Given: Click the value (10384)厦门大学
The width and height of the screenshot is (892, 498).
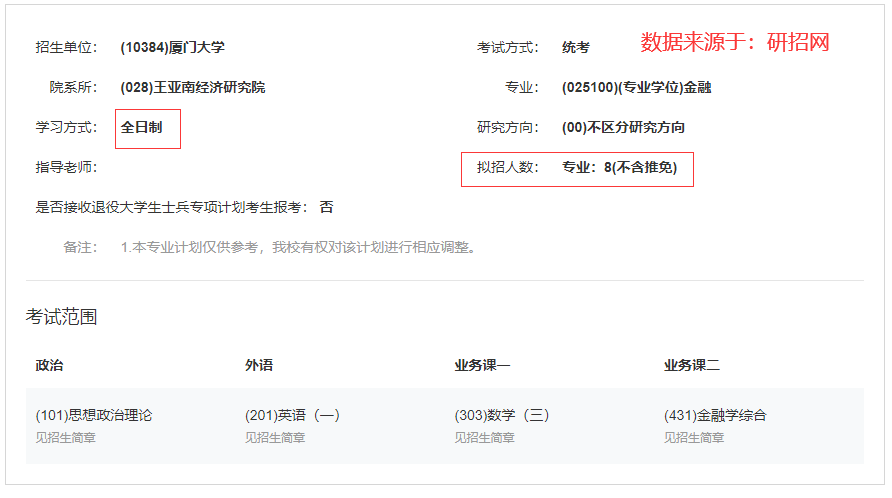Looking at the screenshot, I should coord(172,47).
